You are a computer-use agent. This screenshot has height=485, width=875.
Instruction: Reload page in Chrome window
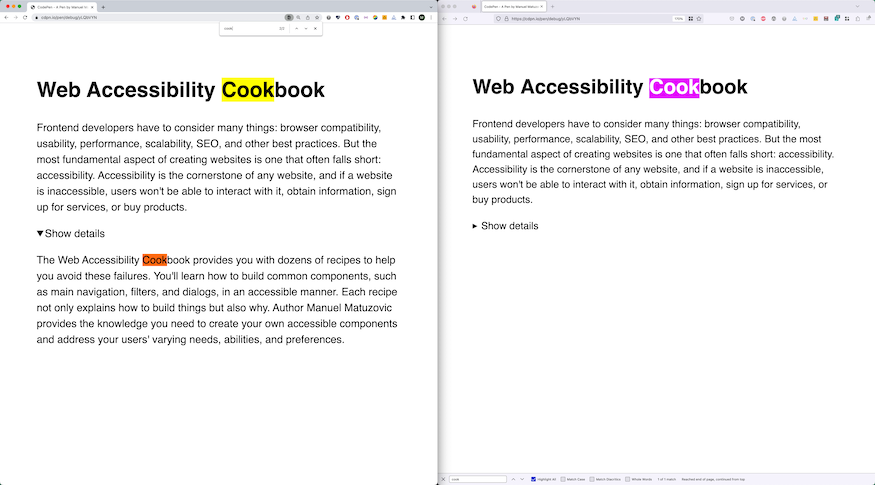(25, 17)
